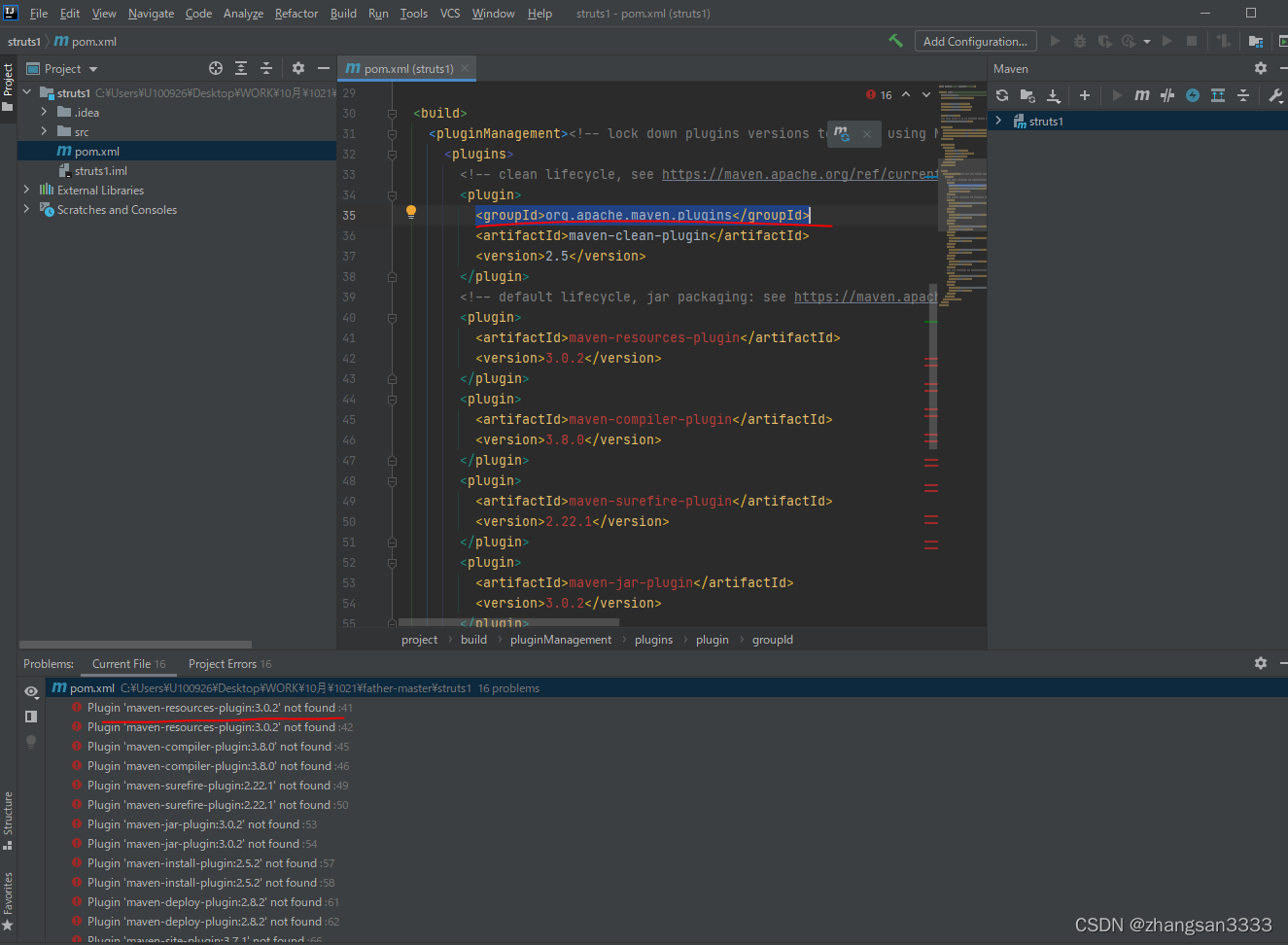The image size is (1288, 945).
Task: Select 'maven-jar-plugin:3.0.2' not found :53 error
Action: click(193, 824)
